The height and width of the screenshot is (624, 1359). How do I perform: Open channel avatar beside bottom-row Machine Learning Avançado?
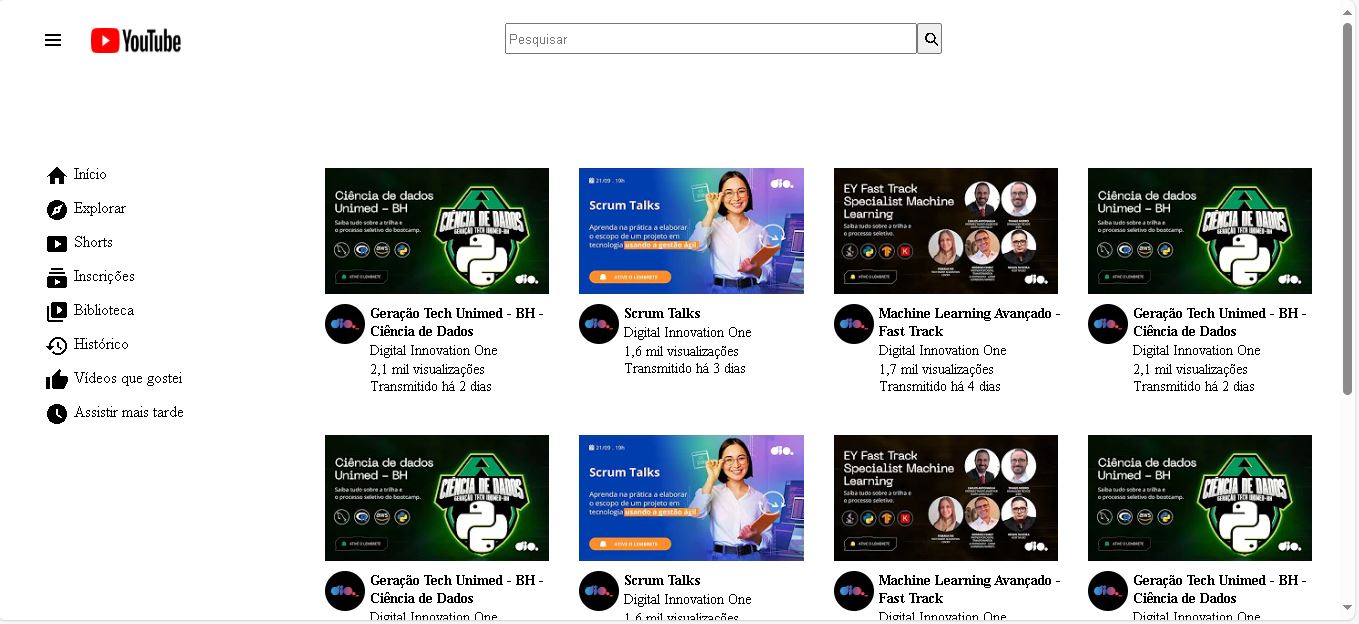(x=854, y=591)
